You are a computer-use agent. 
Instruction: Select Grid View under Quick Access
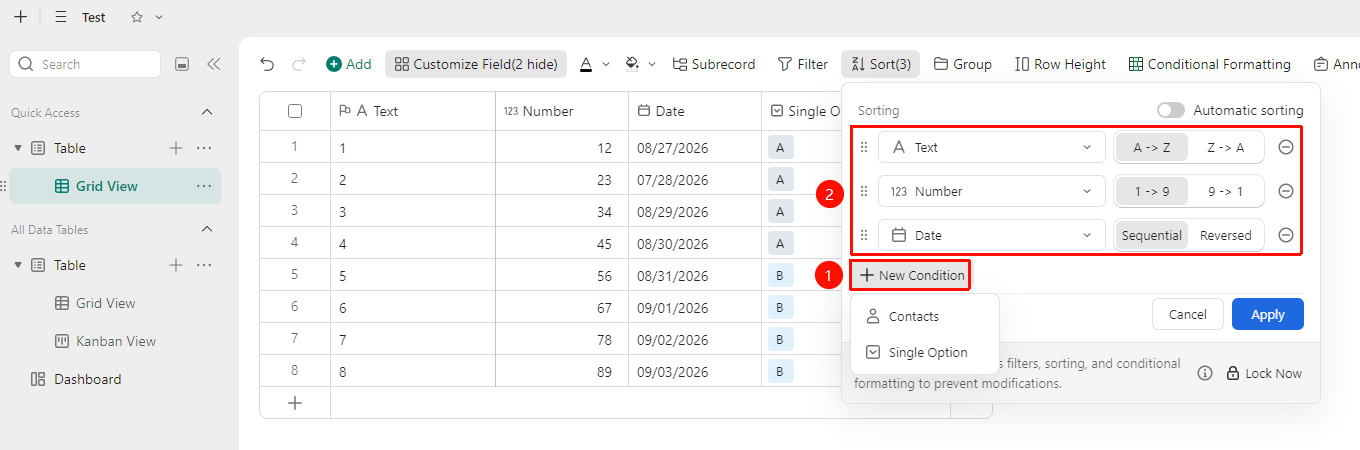click(x=115, y=186)
